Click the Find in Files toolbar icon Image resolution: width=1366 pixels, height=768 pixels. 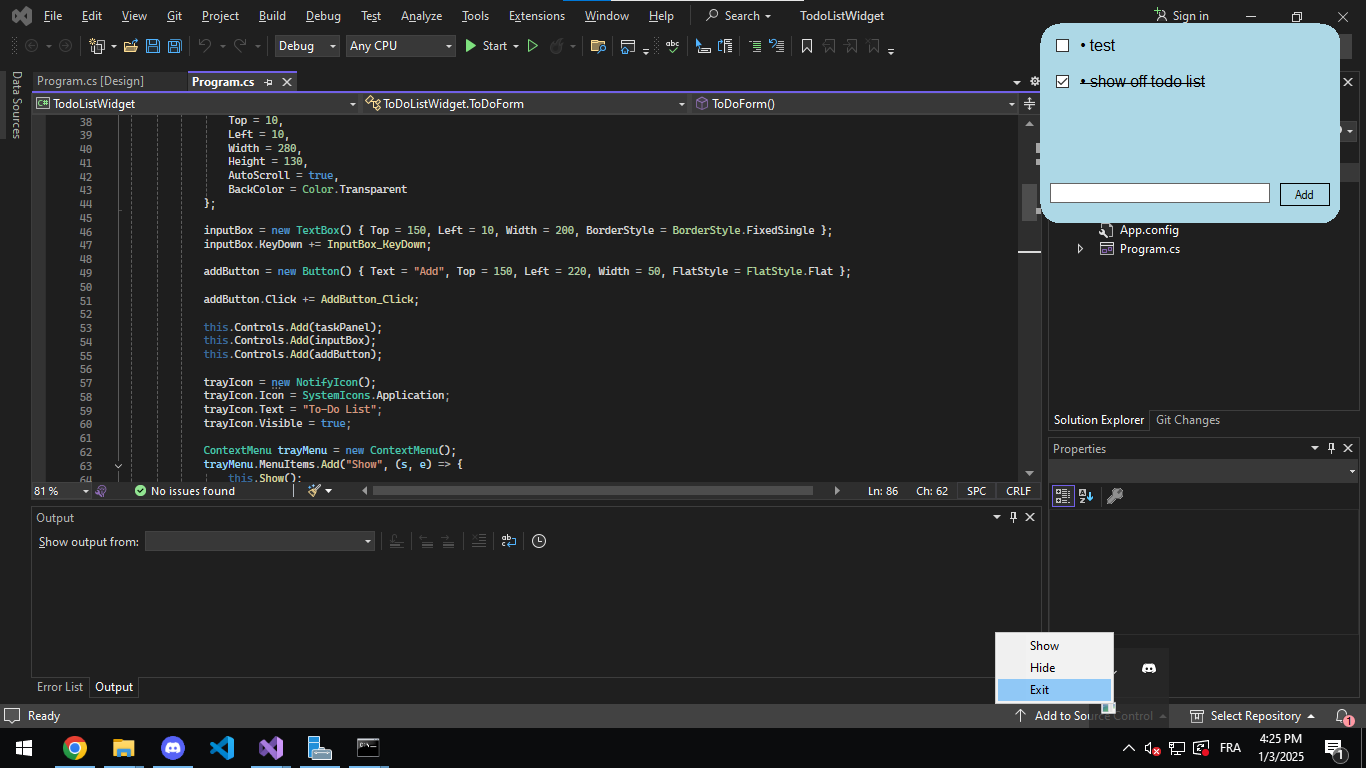tap(598, 46)
